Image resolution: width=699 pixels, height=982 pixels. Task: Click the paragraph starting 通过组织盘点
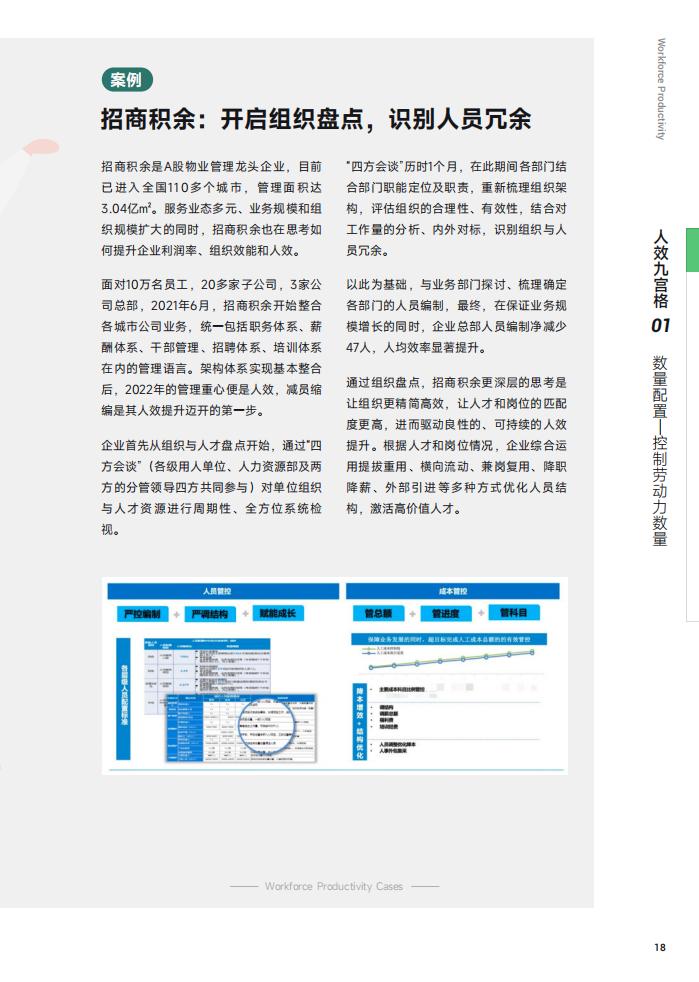tap(457, 445)
